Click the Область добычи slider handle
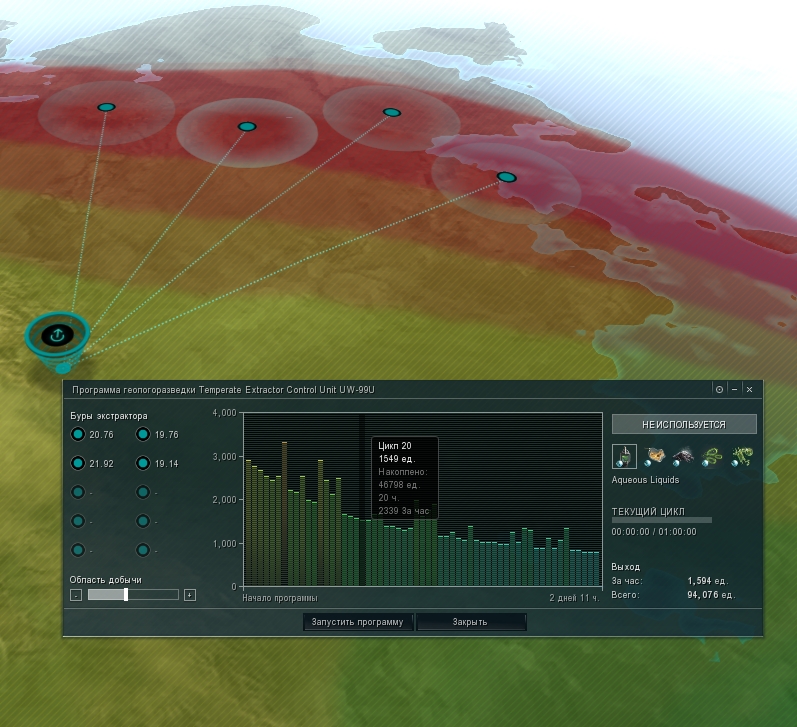Image resolution: width=797 pixels, height=727 pixels. coord(126,595)
